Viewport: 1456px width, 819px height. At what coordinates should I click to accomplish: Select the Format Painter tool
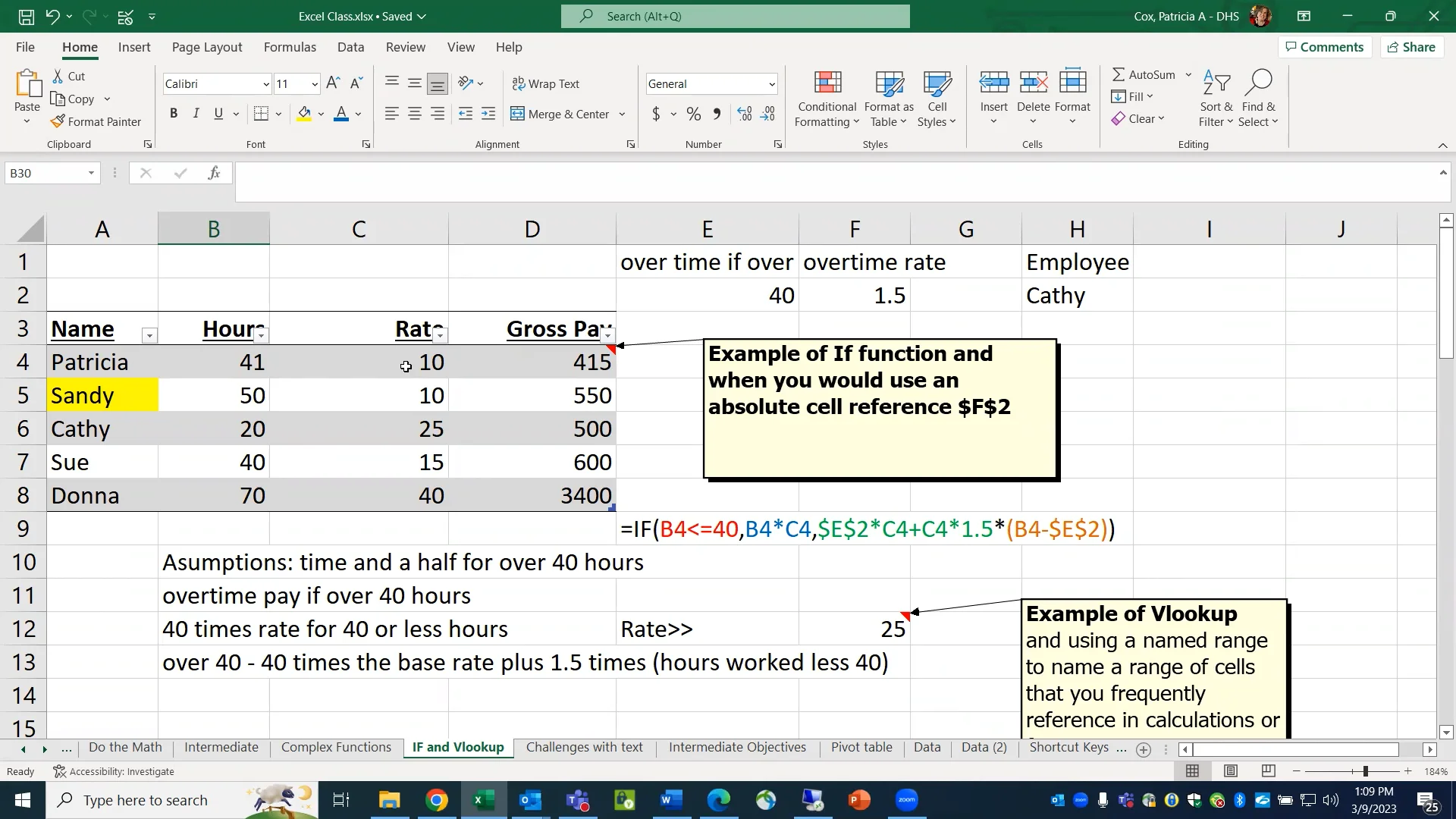pos(96,121)
